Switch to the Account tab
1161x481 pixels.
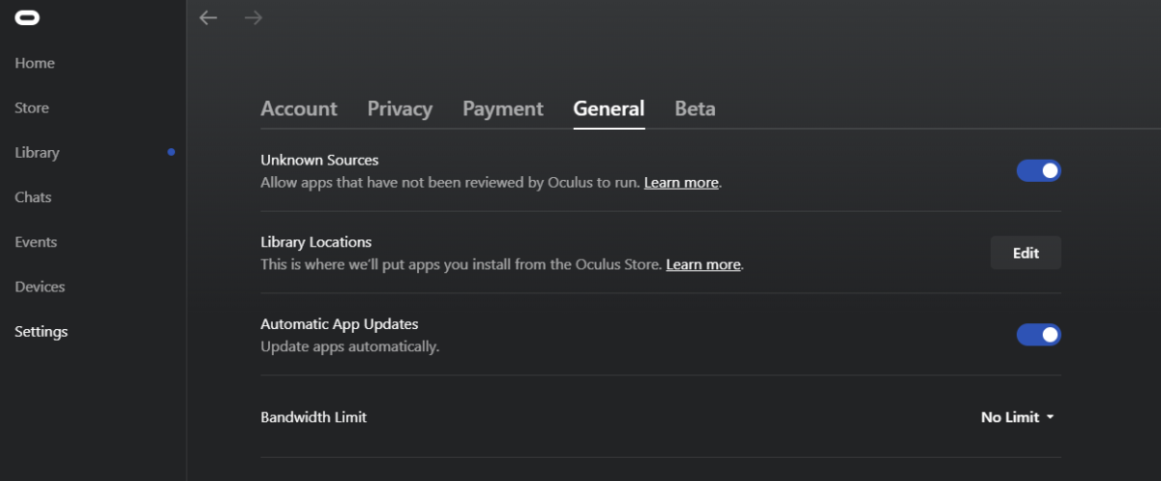299,109
